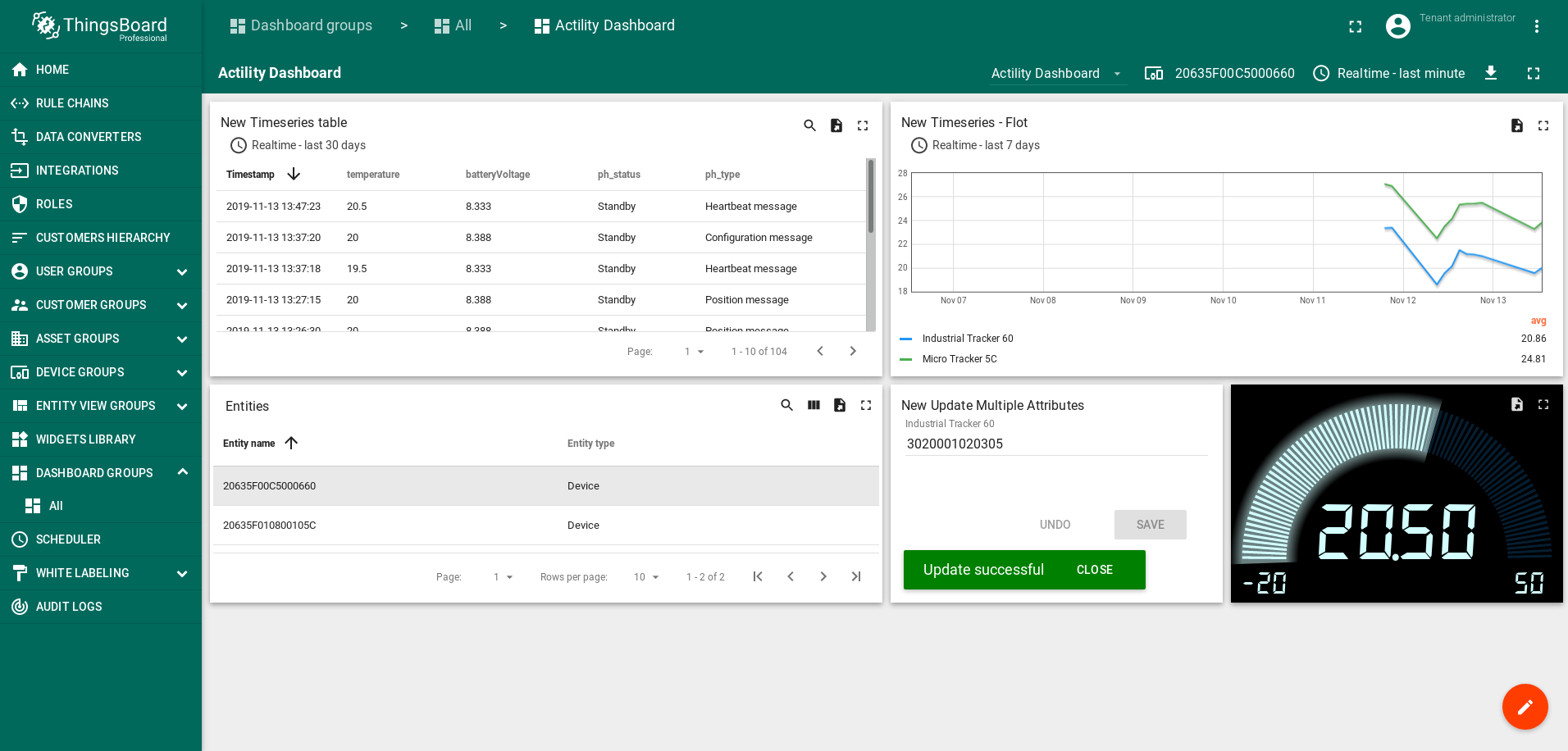Export Entities table data
1568x751 pixels.
(840, 405)
